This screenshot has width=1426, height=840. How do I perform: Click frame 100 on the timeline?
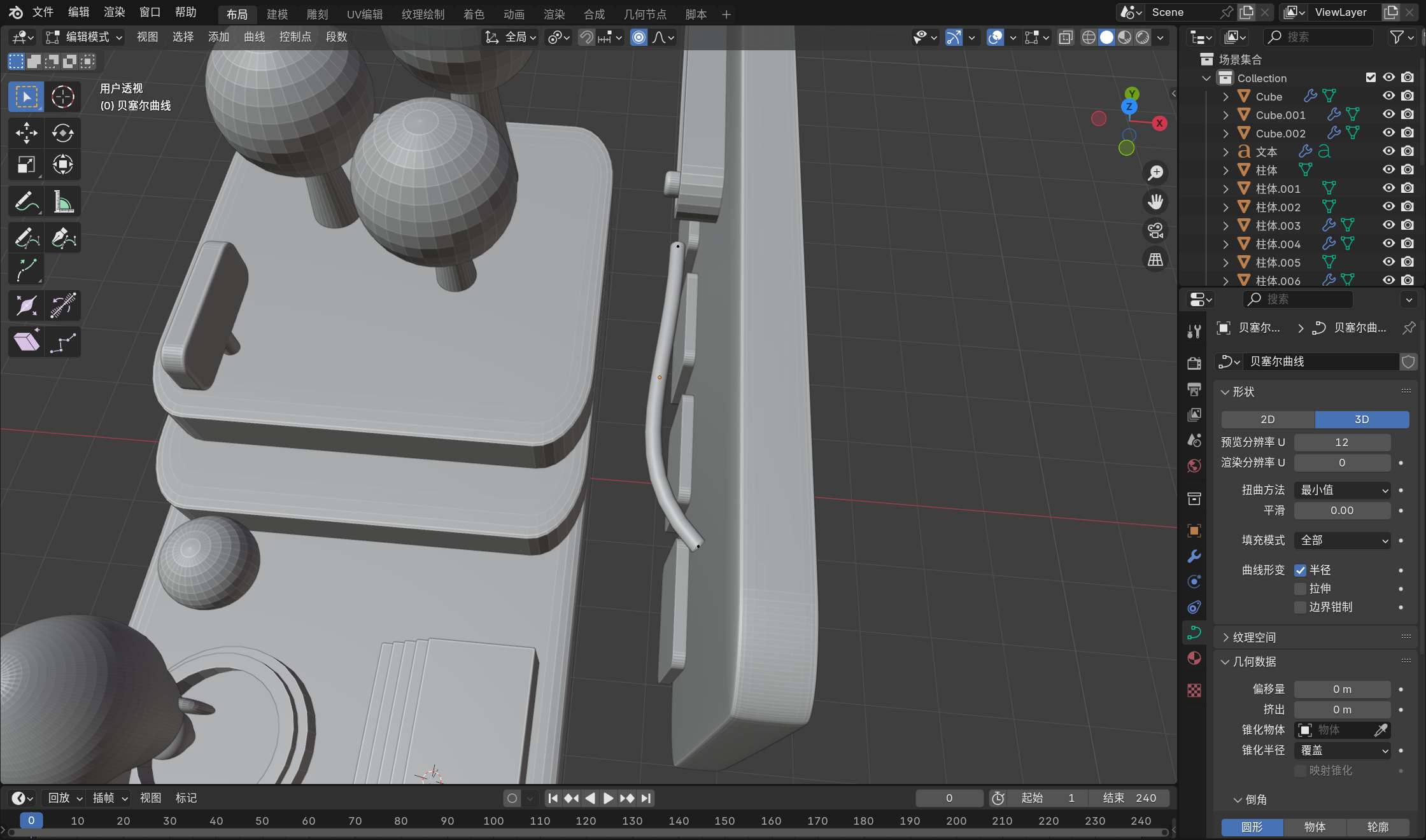[x=493, y=821]
